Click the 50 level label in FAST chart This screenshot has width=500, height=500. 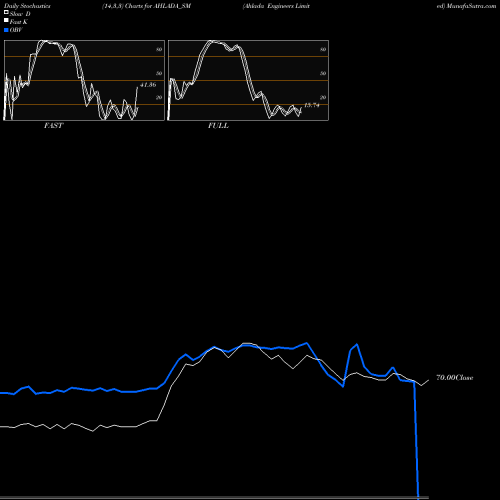click(x=159, y=73)
